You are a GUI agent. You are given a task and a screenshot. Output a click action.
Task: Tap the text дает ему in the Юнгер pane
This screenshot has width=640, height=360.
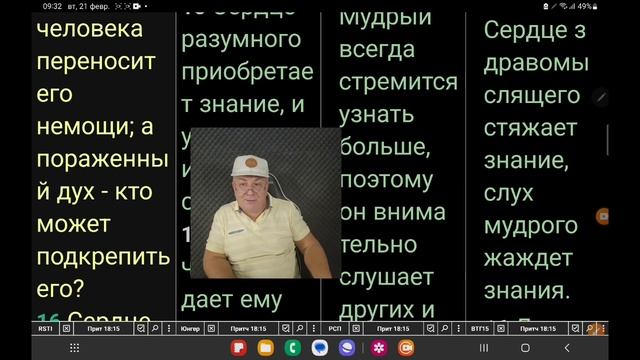231,300
